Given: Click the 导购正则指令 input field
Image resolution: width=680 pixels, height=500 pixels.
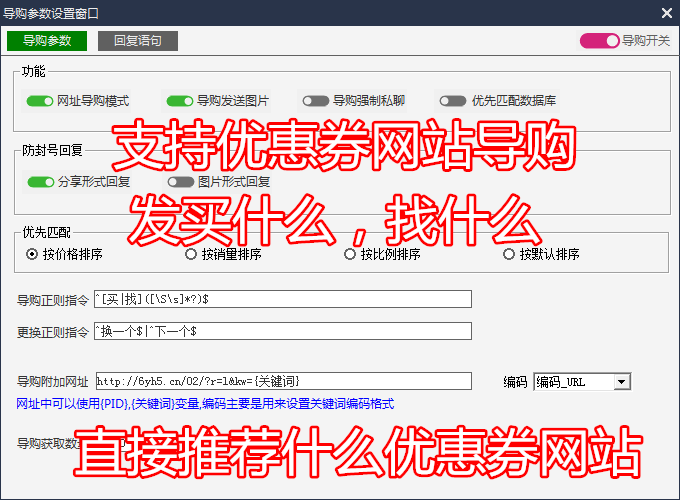Looking at the screenshot, I should click(x=282, y=299).
